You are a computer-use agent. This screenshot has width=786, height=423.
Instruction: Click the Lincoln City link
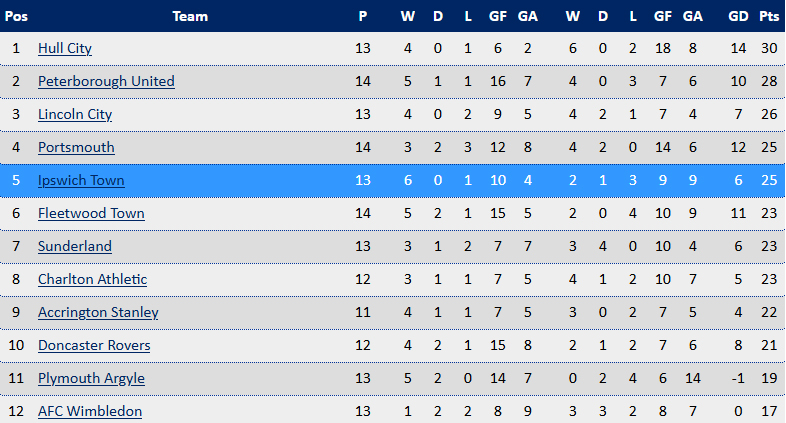[x=75, y=114]
